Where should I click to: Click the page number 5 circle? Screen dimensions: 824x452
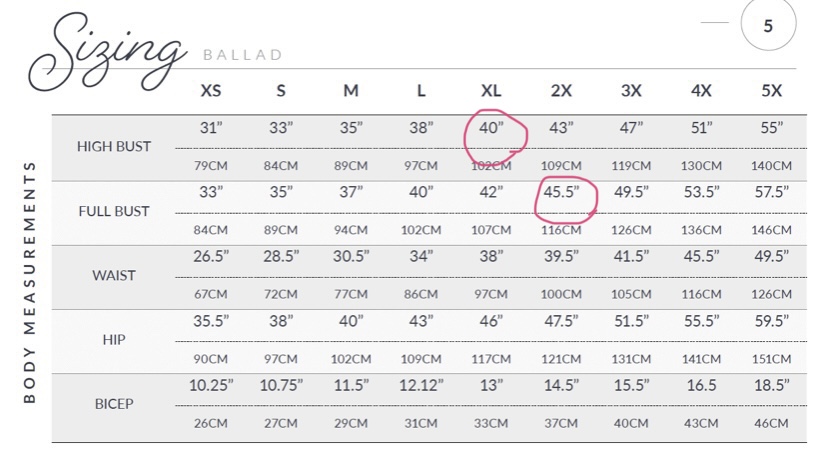click(768, 25)
